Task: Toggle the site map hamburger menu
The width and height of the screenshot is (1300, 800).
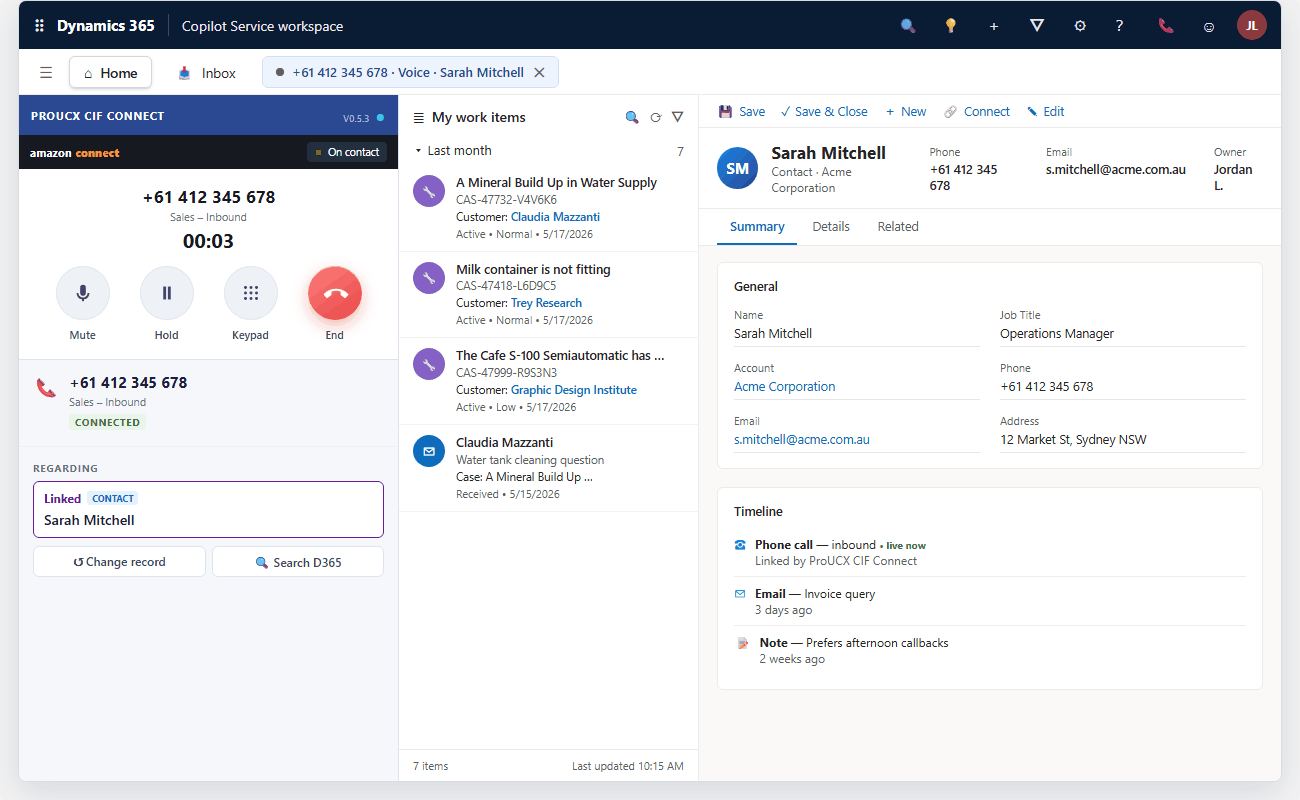Action: (46, 73)
